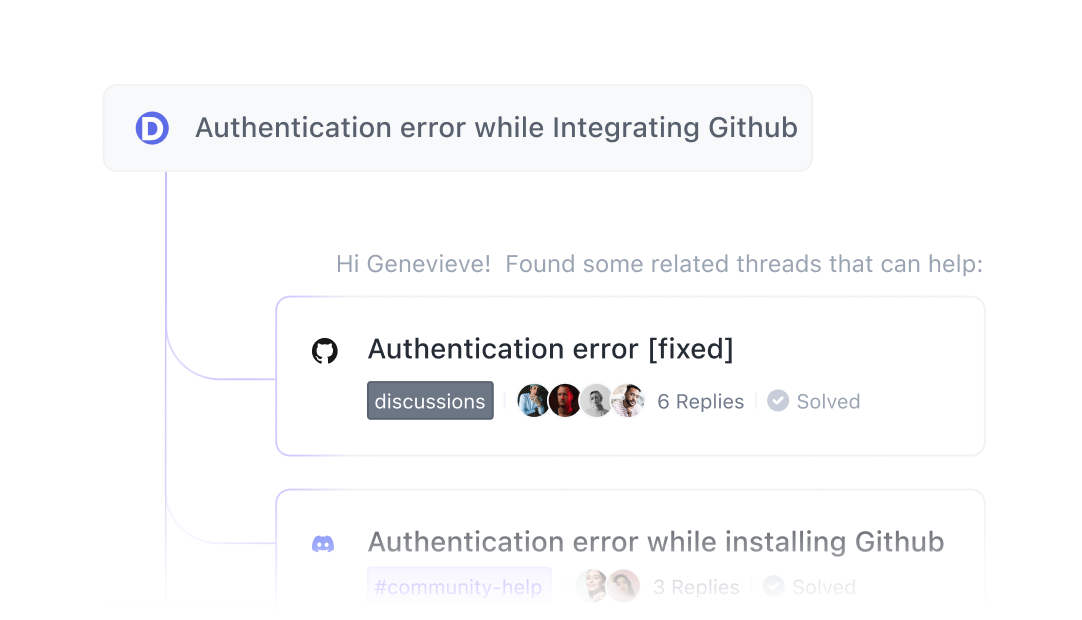Click "Authentication error while Integrating Github" title

[496, 128]
